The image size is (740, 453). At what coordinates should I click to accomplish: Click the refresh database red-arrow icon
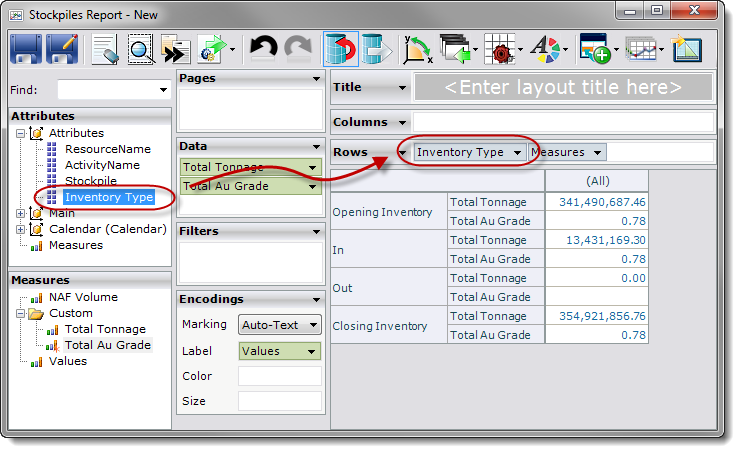click(341, 49)
